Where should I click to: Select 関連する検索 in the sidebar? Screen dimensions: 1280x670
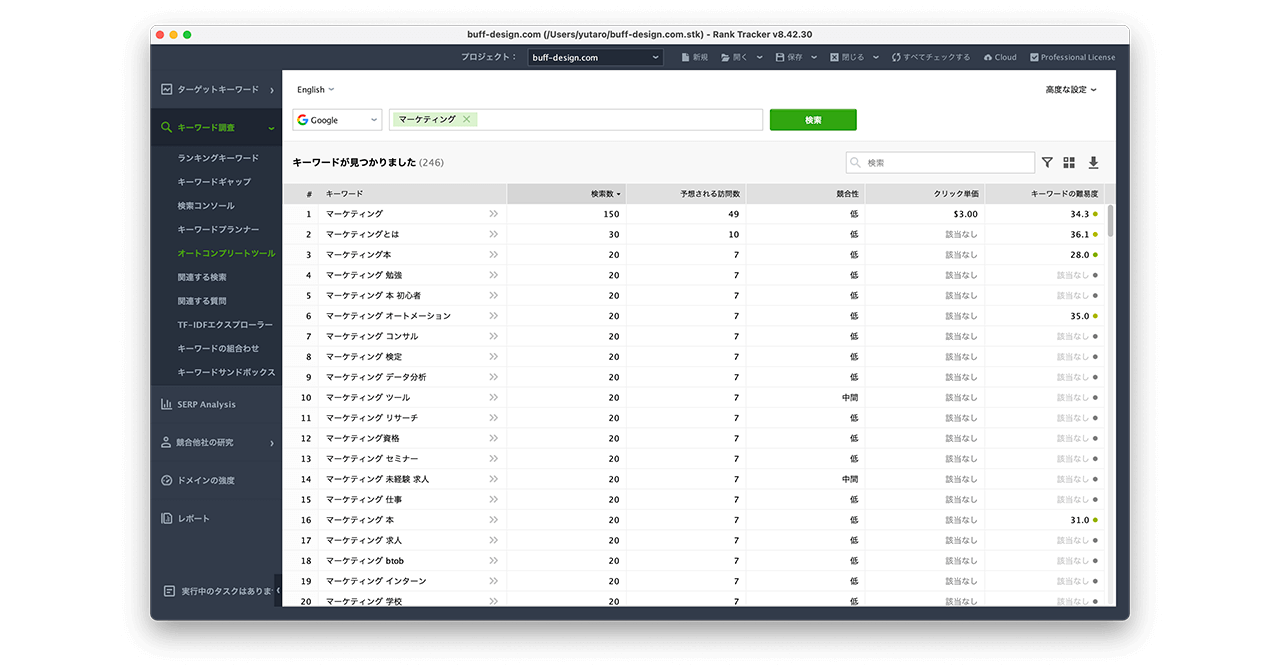202,277
